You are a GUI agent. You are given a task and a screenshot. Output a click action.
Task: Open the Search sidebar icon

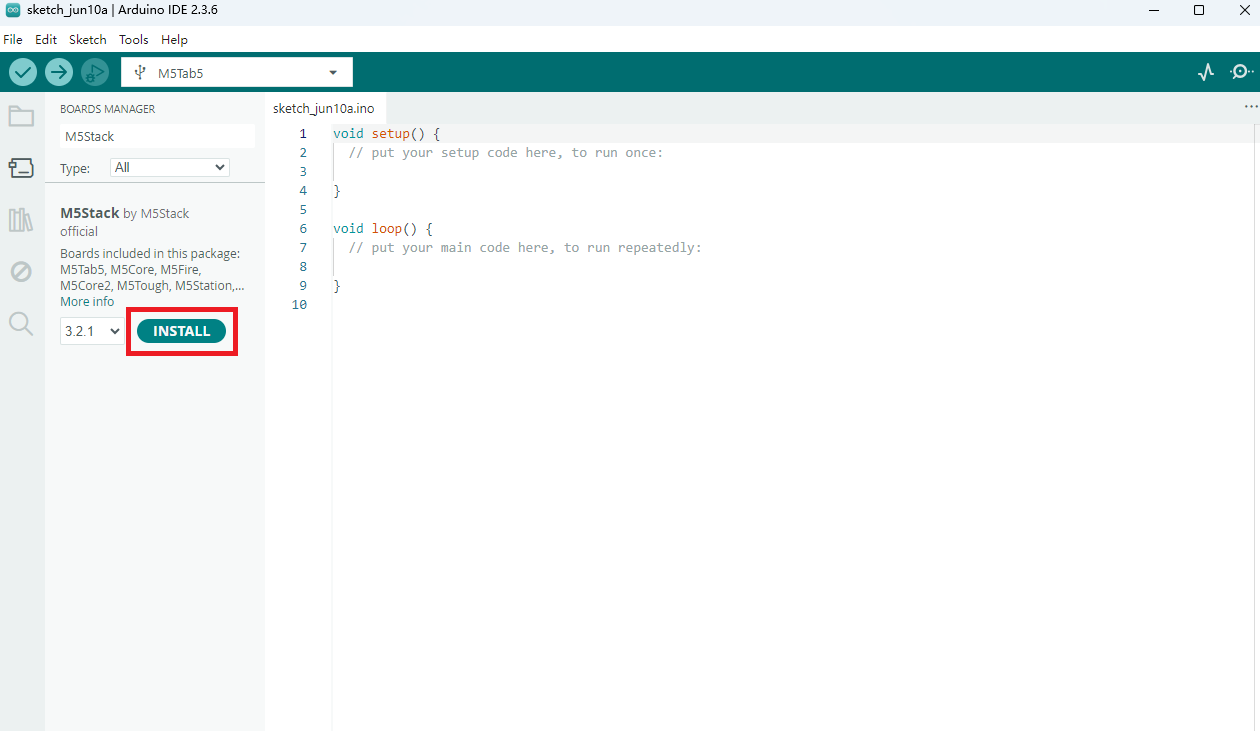[21, 323]
